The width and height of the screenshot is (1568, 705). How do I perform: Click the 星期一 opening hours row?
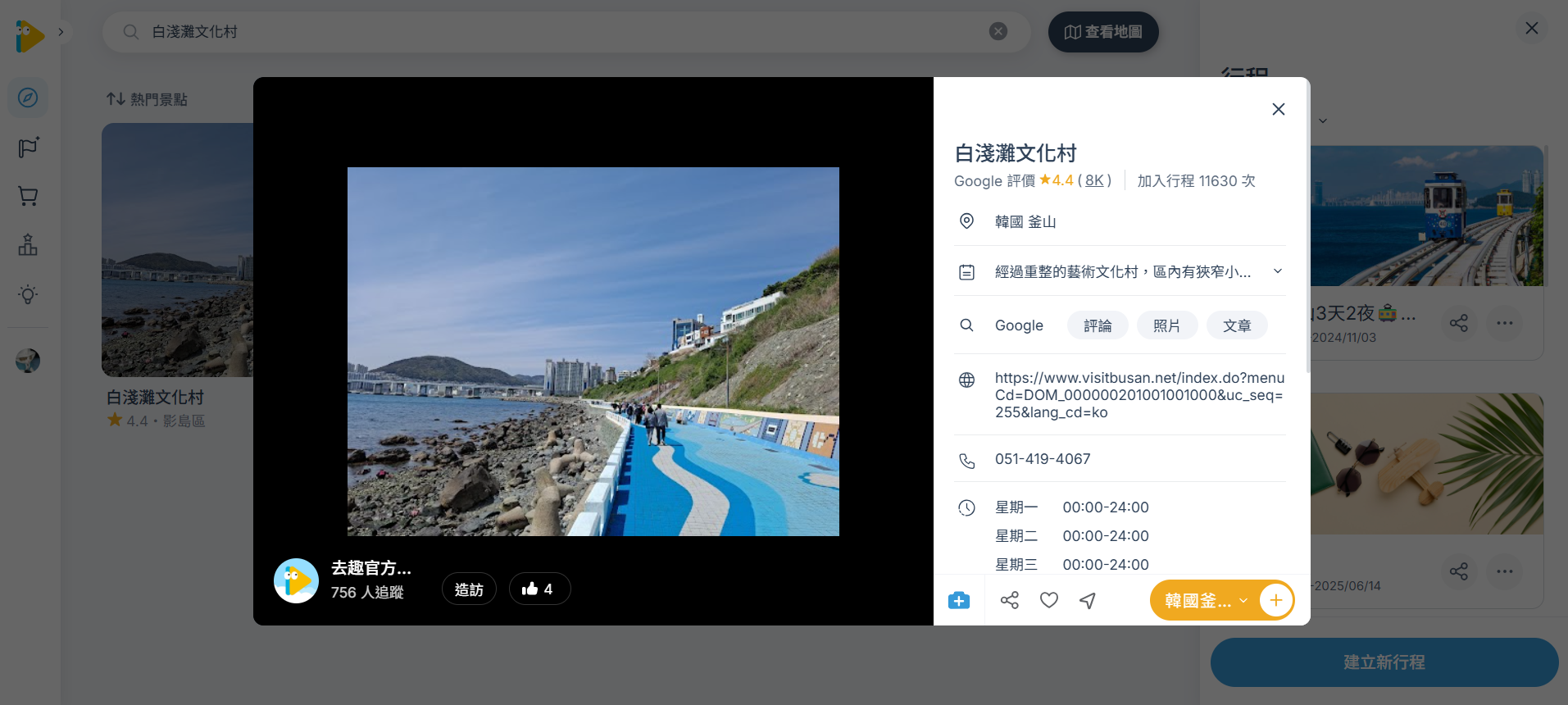tap(1072, 507)
